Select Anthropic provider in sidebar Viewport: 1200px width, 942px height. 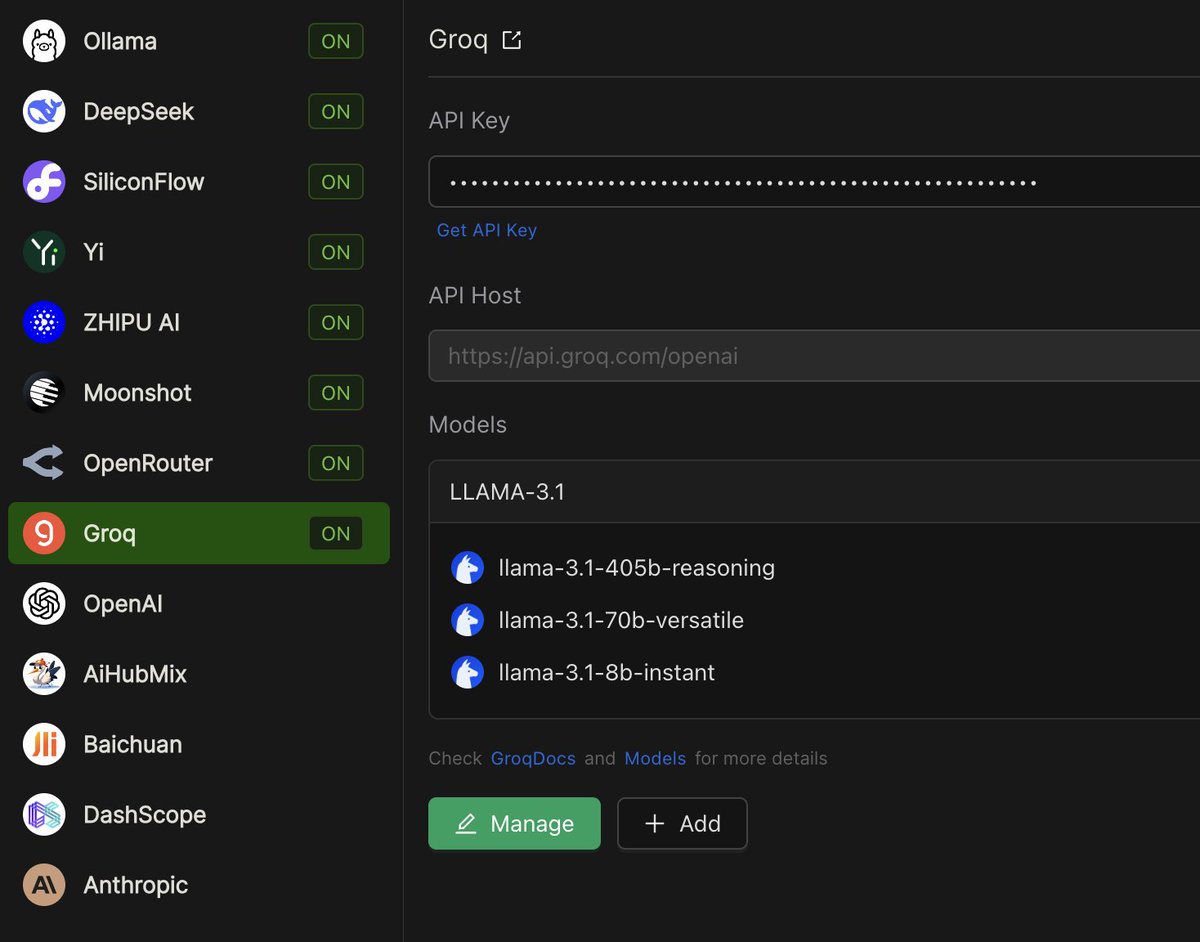click(x=198, y=885)
